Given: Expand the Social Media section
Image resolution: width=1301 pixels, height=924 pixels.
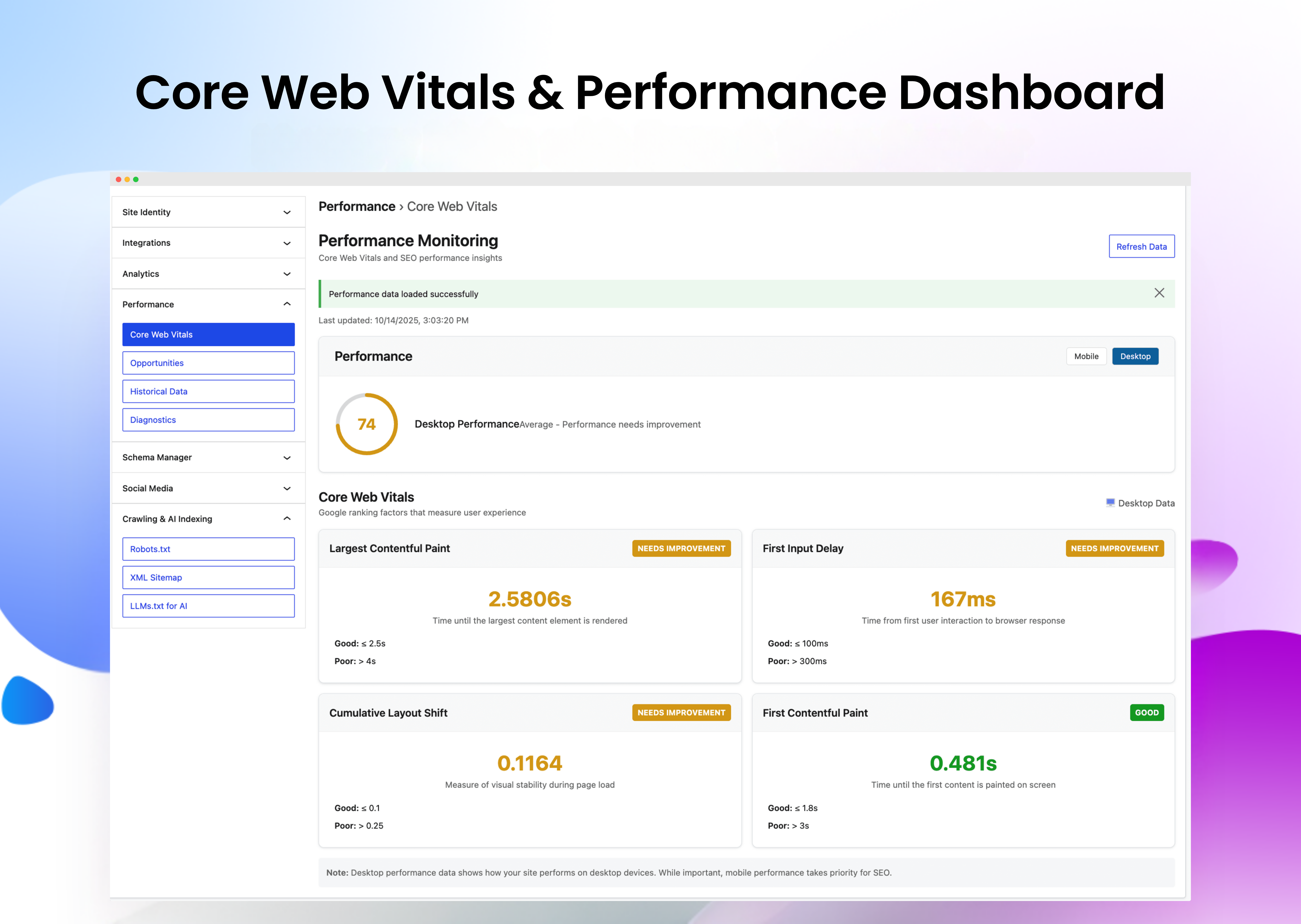Looking at the screenshot, I should (x=208, y=488).
